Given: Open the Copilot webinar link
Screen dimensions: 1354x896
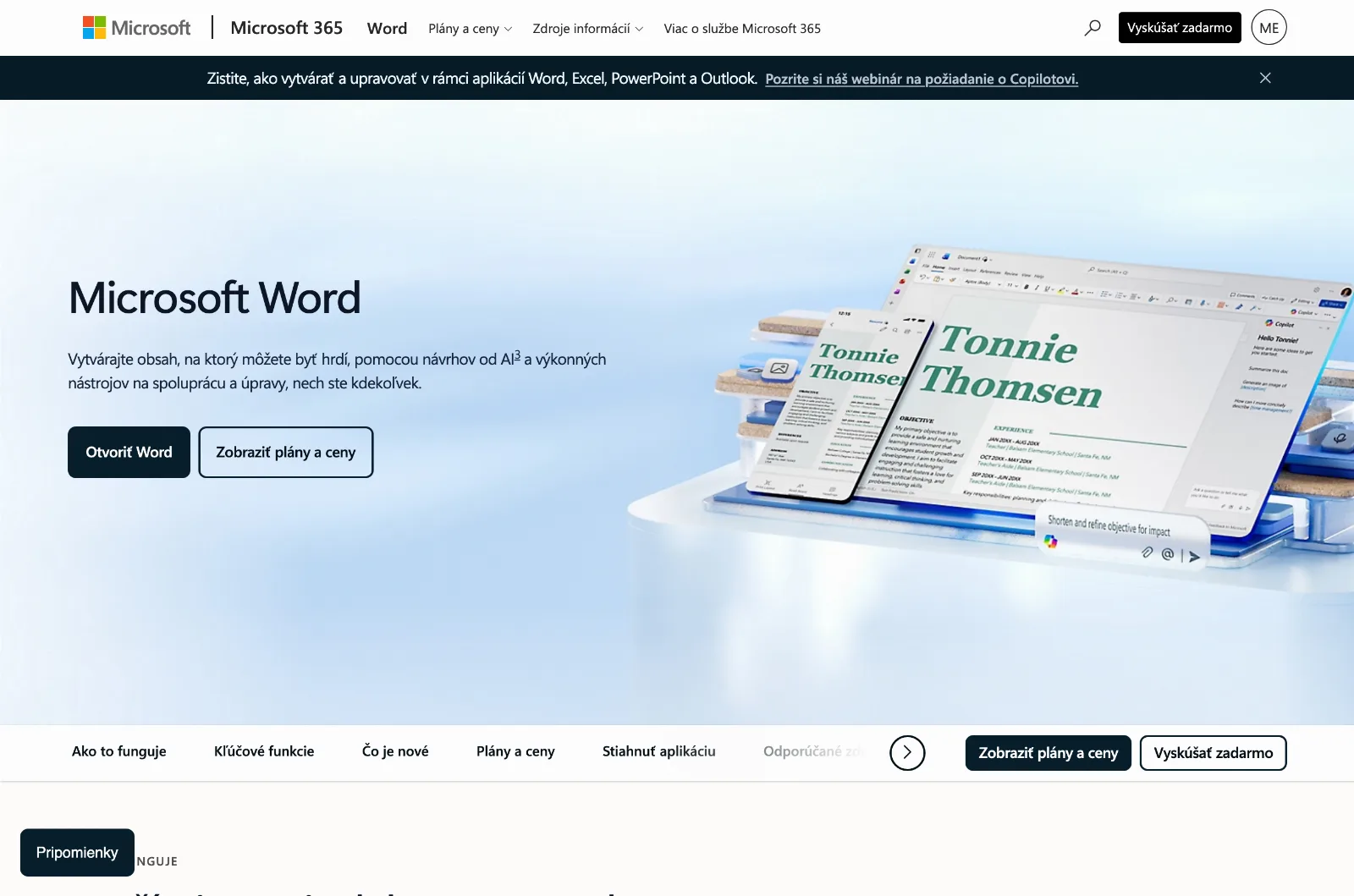Looking at the screenshot, I should (922, 79).
